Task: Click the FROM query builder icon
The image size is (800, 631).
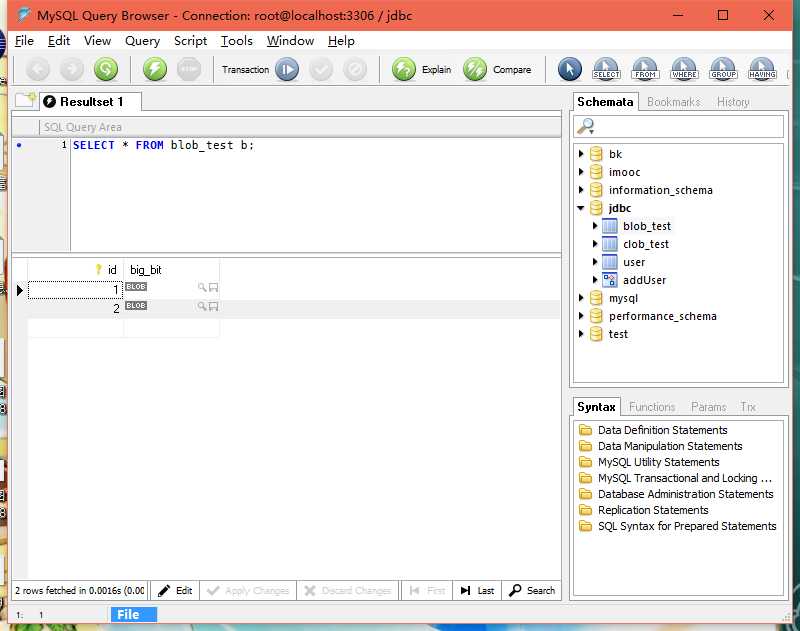Action: point(645,69)
